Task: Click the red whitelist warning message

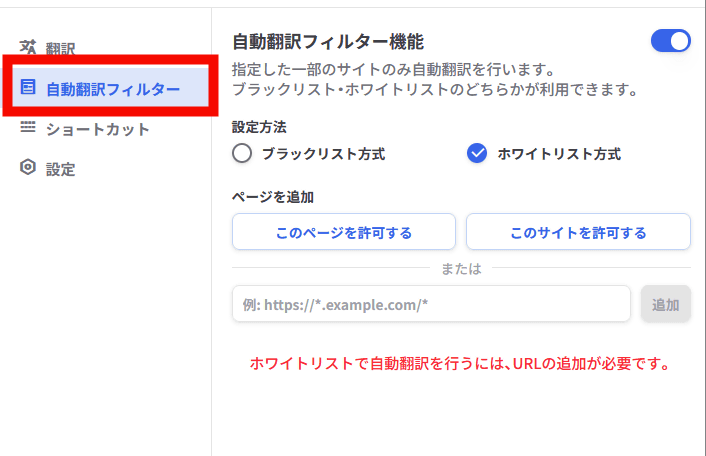Action: (460, 363)
